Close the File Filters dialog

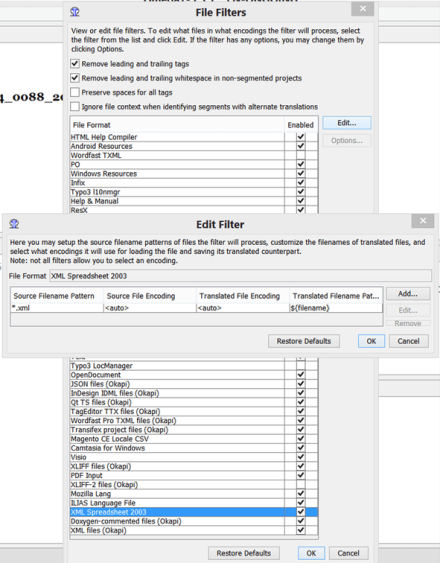pyautogui.click(x=363, y=9)
